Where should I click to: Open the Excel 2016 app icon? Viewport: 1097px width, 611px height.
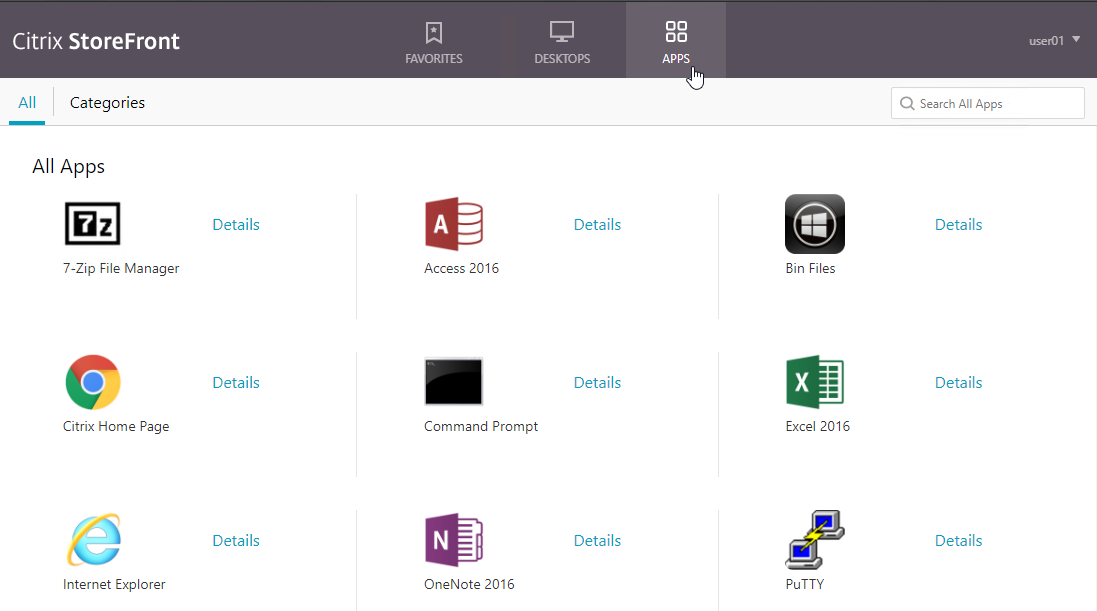pyautogui.click(x=815, y=382)
